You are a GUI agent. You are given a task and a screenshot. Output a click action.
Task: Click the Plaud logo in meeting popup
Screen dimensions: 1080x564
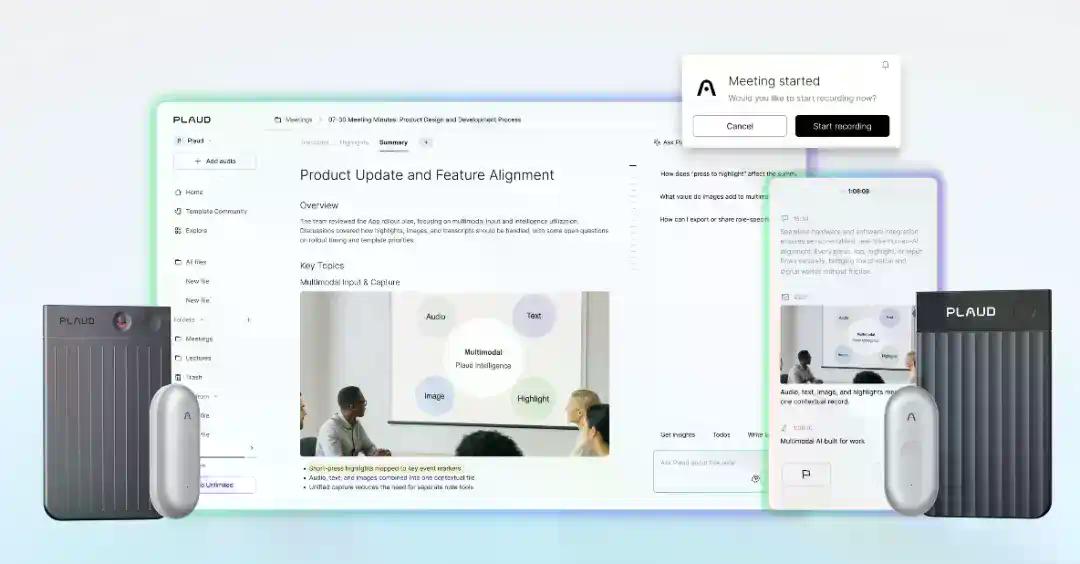[706, 88]
